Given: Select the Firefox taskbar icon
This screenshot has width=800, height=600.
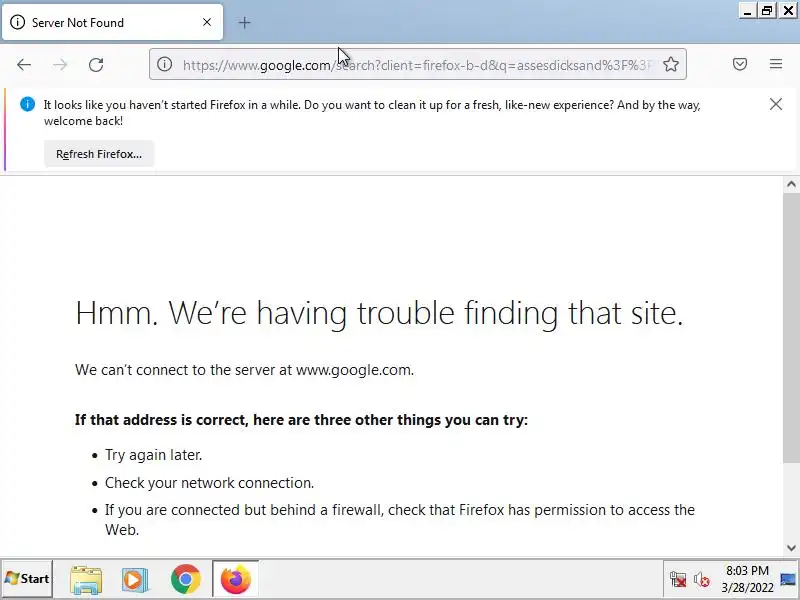Looking at the screenshot, I should [236, 579].
